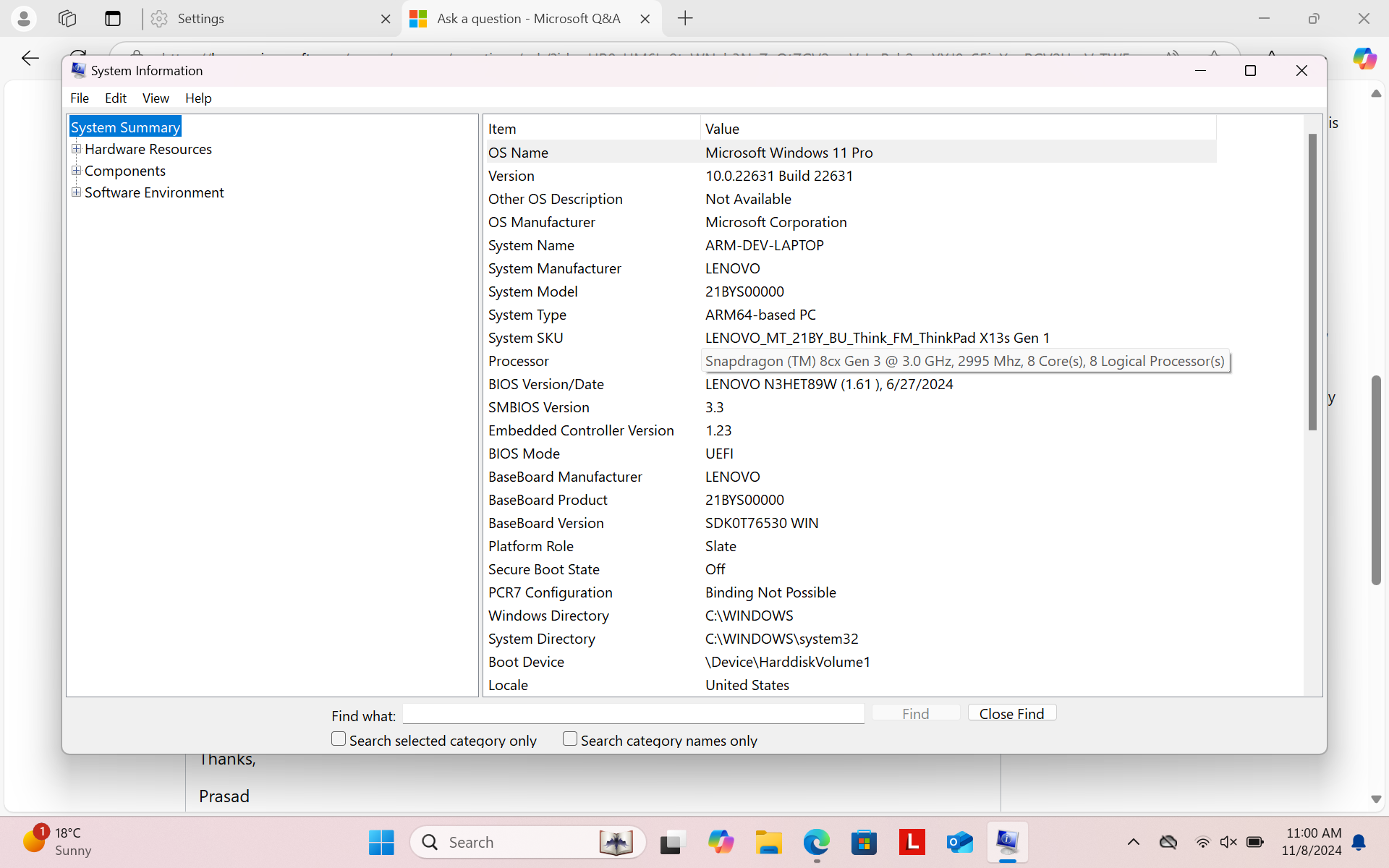1389x868 pixels.
Task: Open Microsoft Edge from the taskbar
Action: point(817,842)
